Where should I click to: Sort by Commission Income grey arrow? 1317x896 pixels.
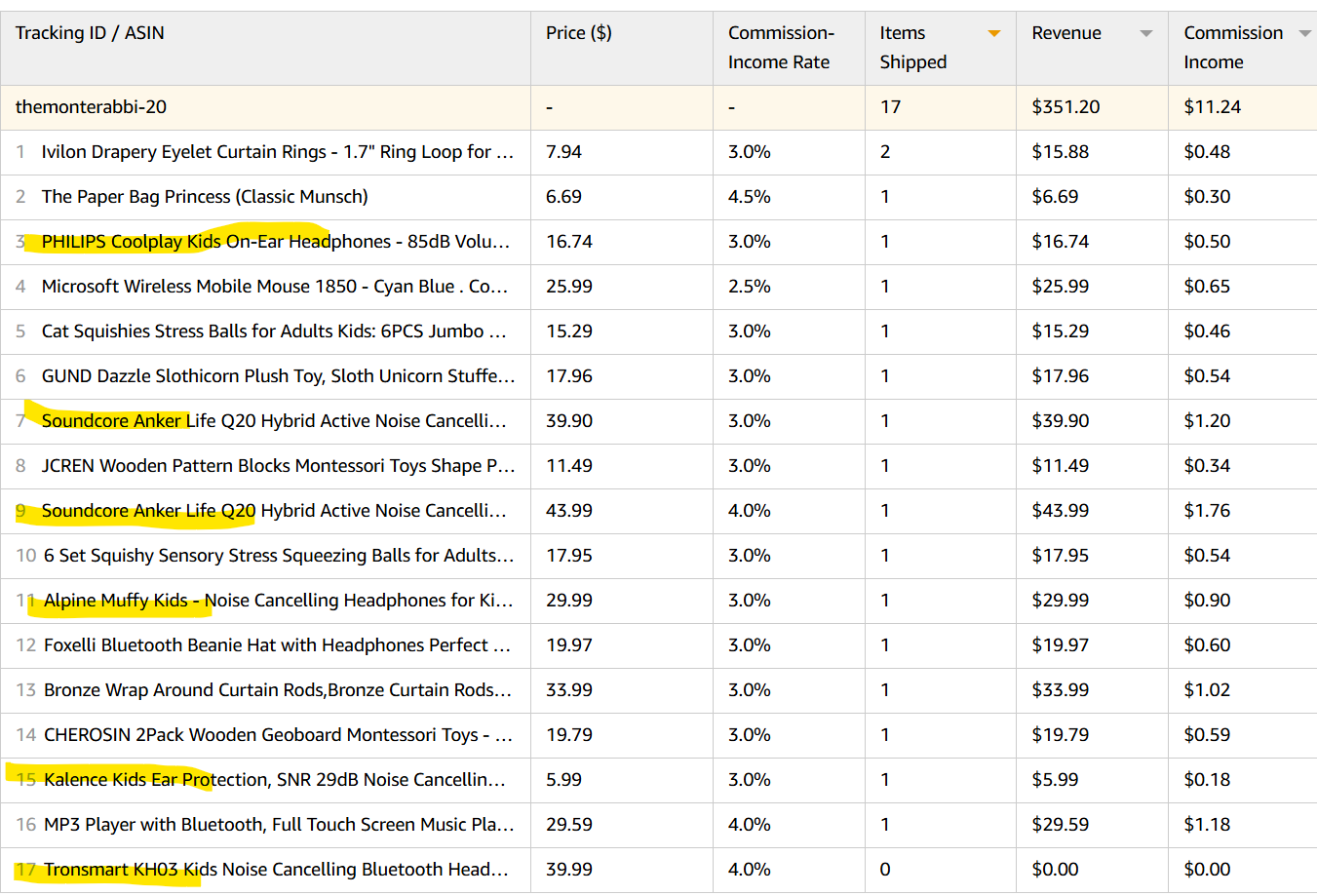tap(1305, 34)
